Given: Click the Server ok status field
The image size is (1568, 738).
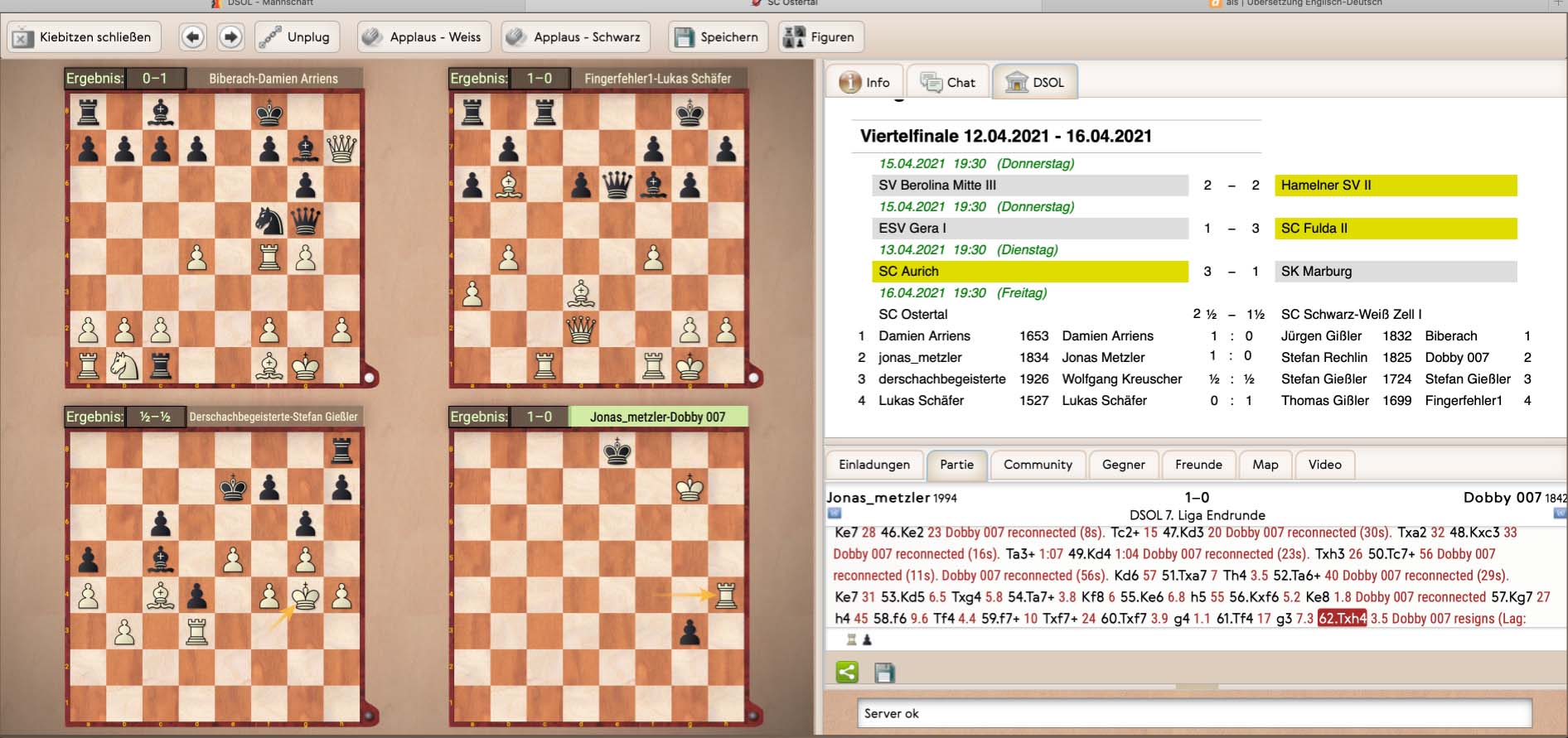Looking at the screenshot, I should click(x=1193, y=713).
